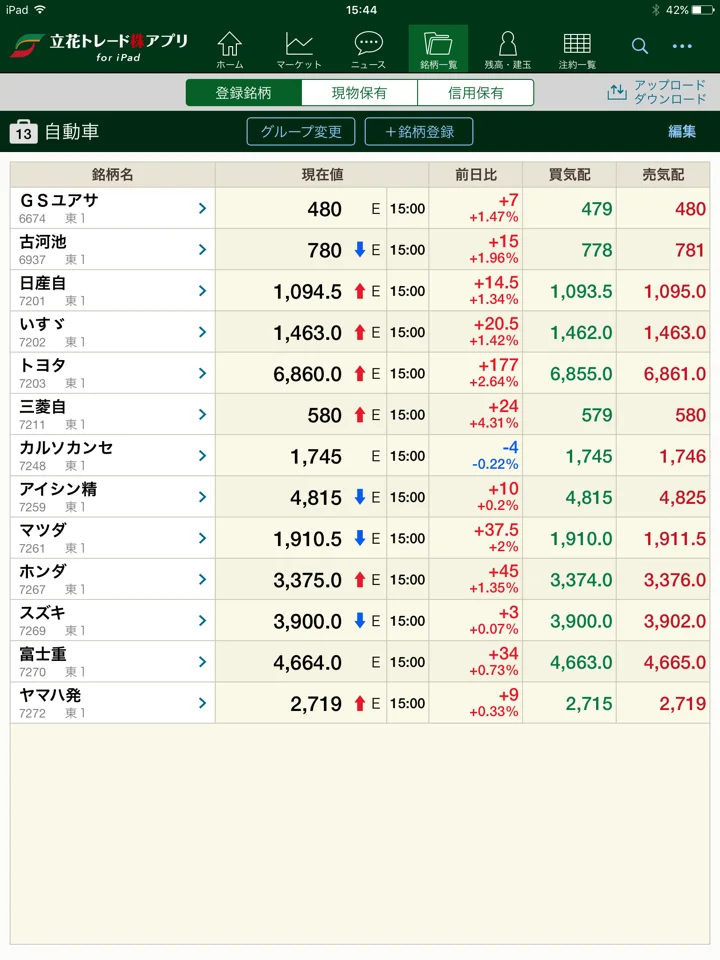Tap 銘柄名 column header

113,174
